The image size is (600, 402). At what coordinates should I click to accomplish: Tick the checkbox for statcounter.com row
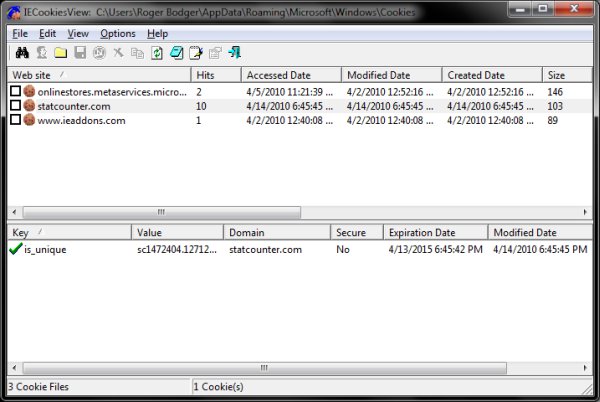(x=15, y=105)
